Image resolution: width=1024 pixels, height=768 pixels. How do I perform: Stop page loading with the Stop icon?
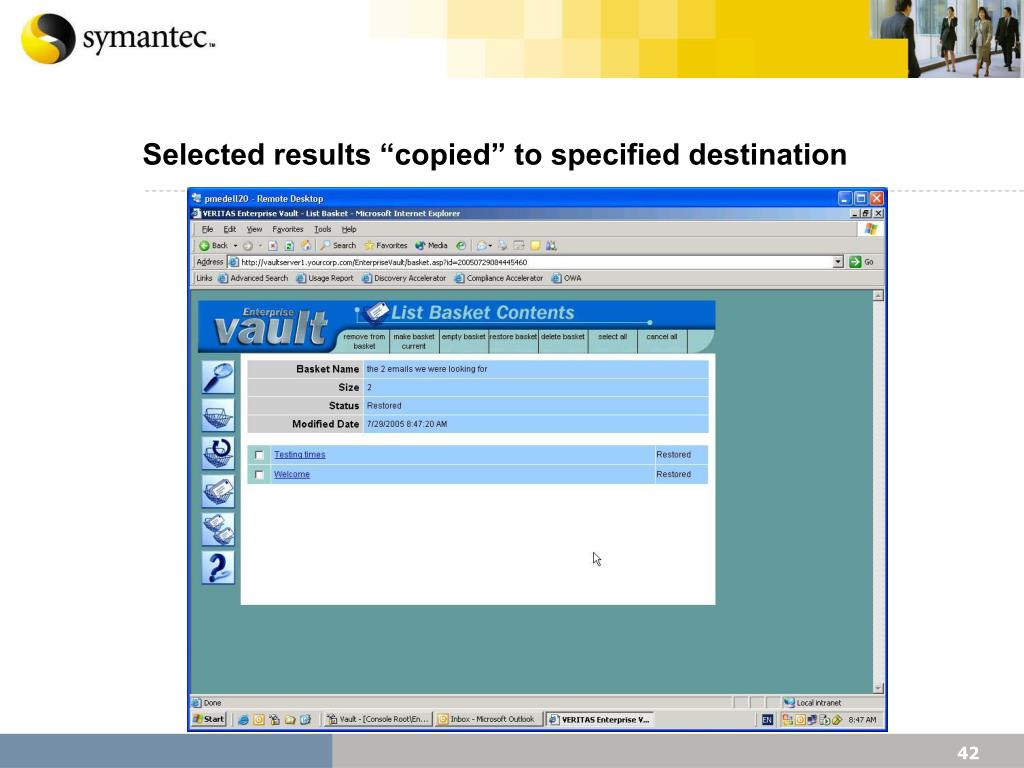[273, 246]
